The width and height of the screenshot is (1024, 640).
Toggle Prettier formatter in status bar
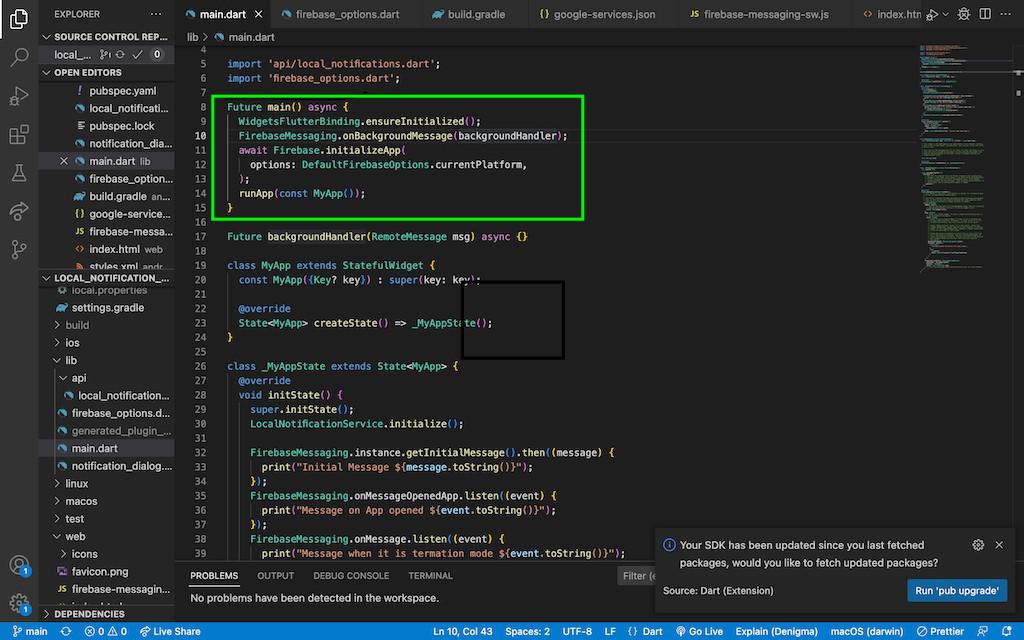coord(939,631)
